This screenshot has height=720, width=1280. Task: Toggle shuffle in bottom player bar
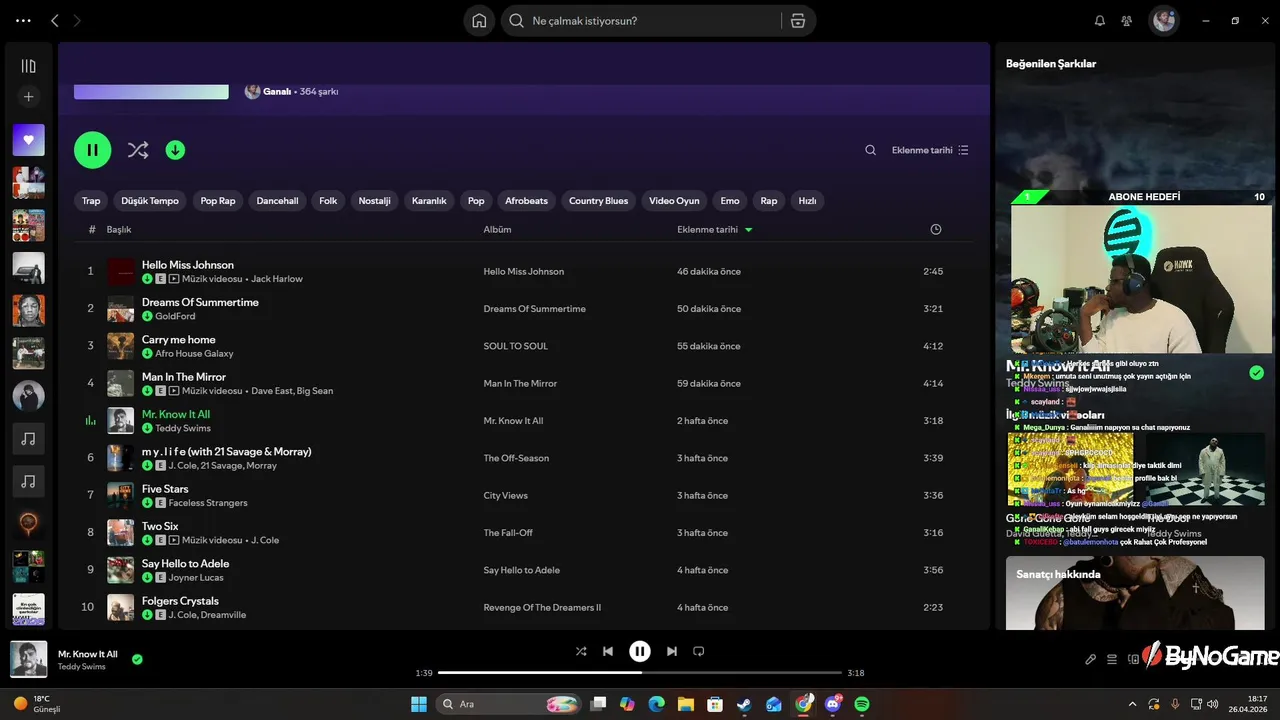(581, 652)
